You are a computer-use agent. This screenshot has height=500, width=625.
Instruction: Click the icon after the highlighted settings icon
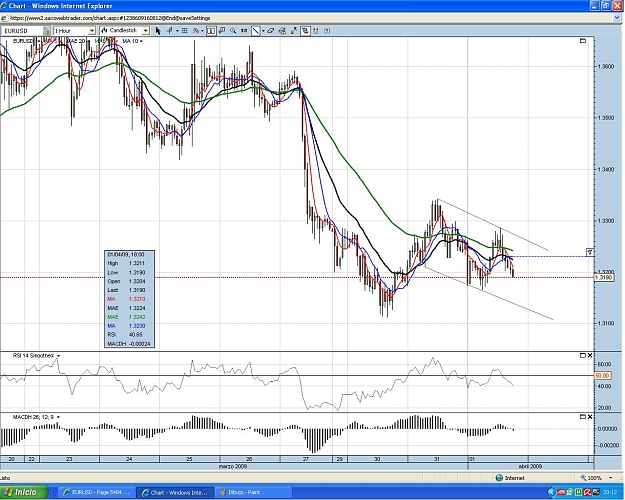[x=316, y=31]
